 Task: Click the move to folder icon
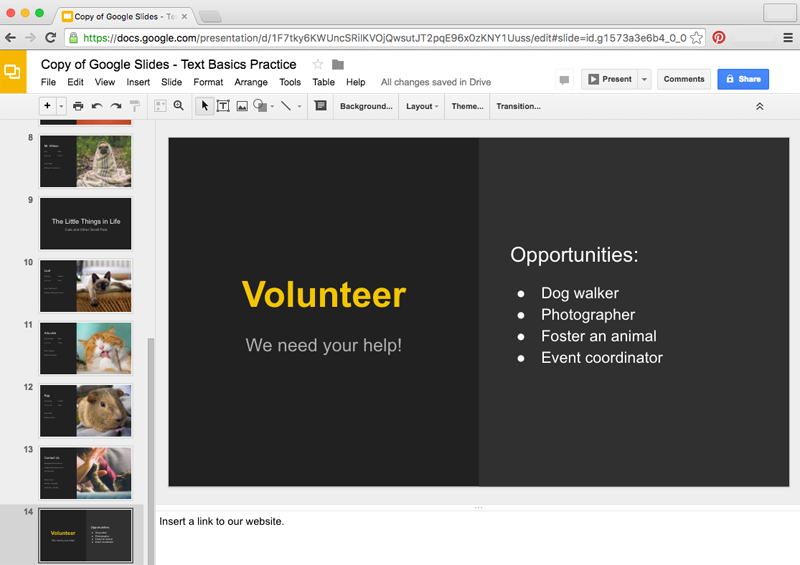click(338, 64)
